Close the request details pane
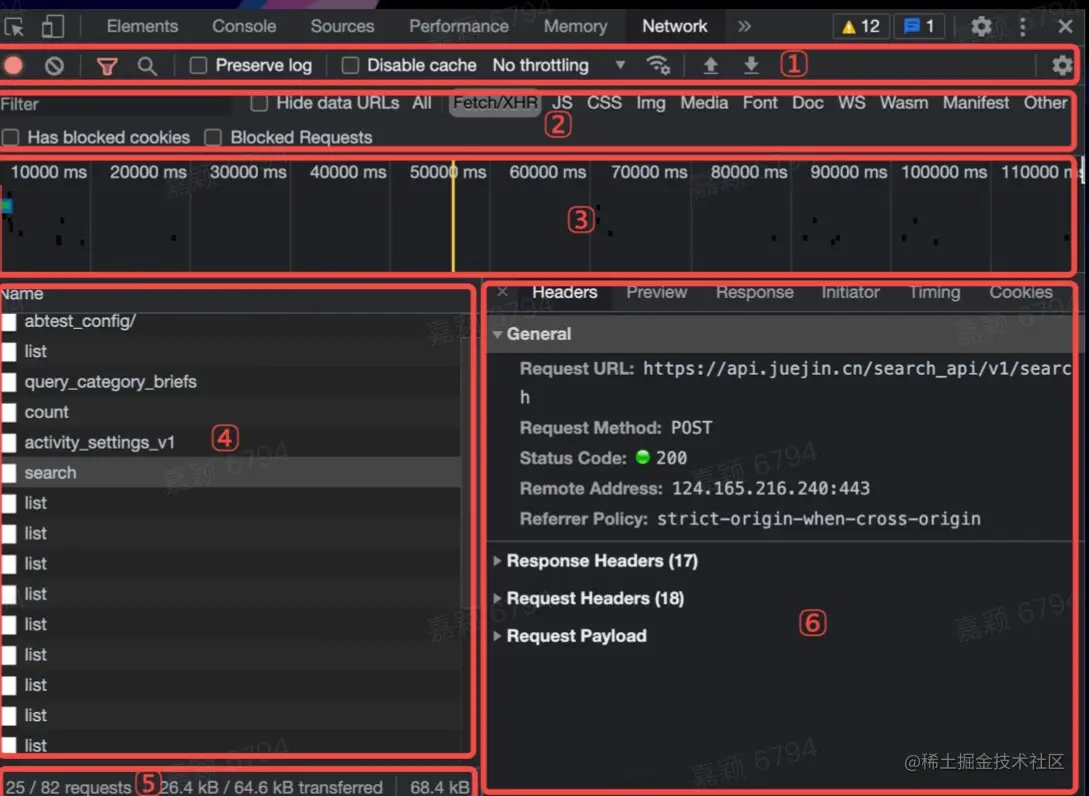The height and width of the screenshot is (796, 1089). (x=503, y=292)
